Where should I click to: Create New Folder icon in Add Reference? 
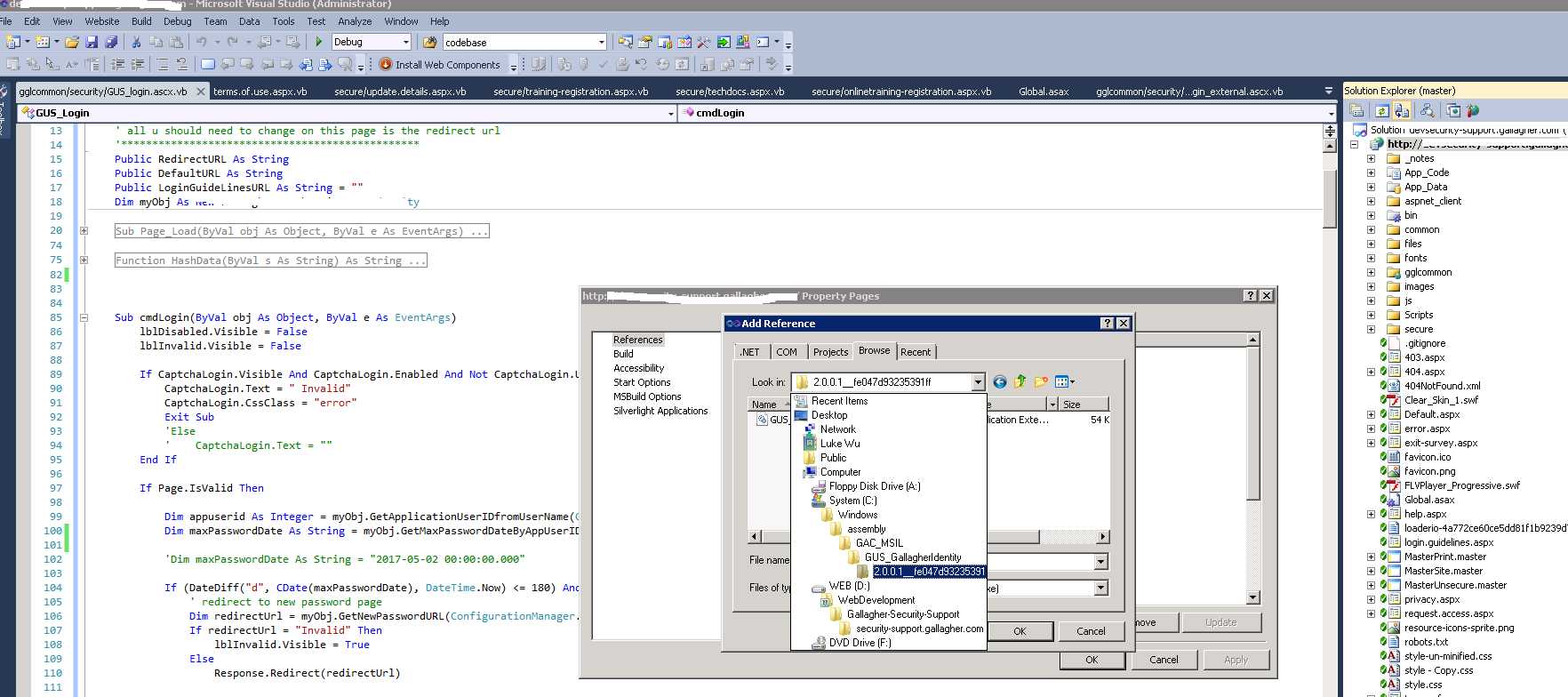1041,381
